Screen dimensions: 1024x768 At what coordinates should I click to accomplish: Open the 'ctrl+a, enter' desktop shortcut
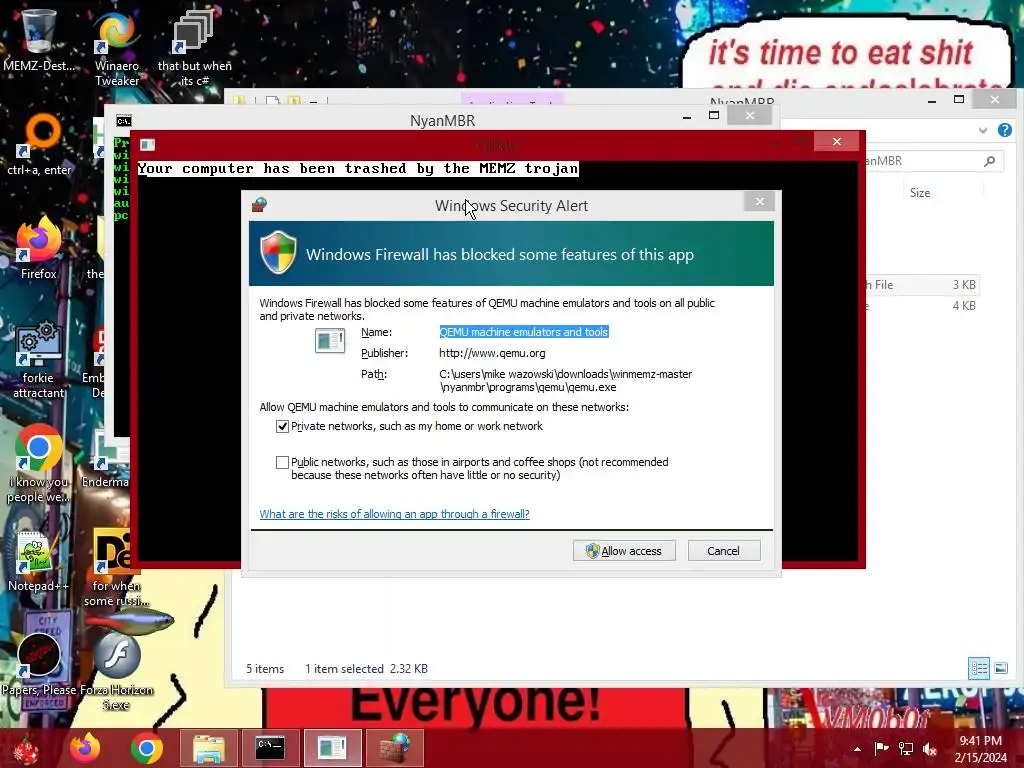pos(39,144)
